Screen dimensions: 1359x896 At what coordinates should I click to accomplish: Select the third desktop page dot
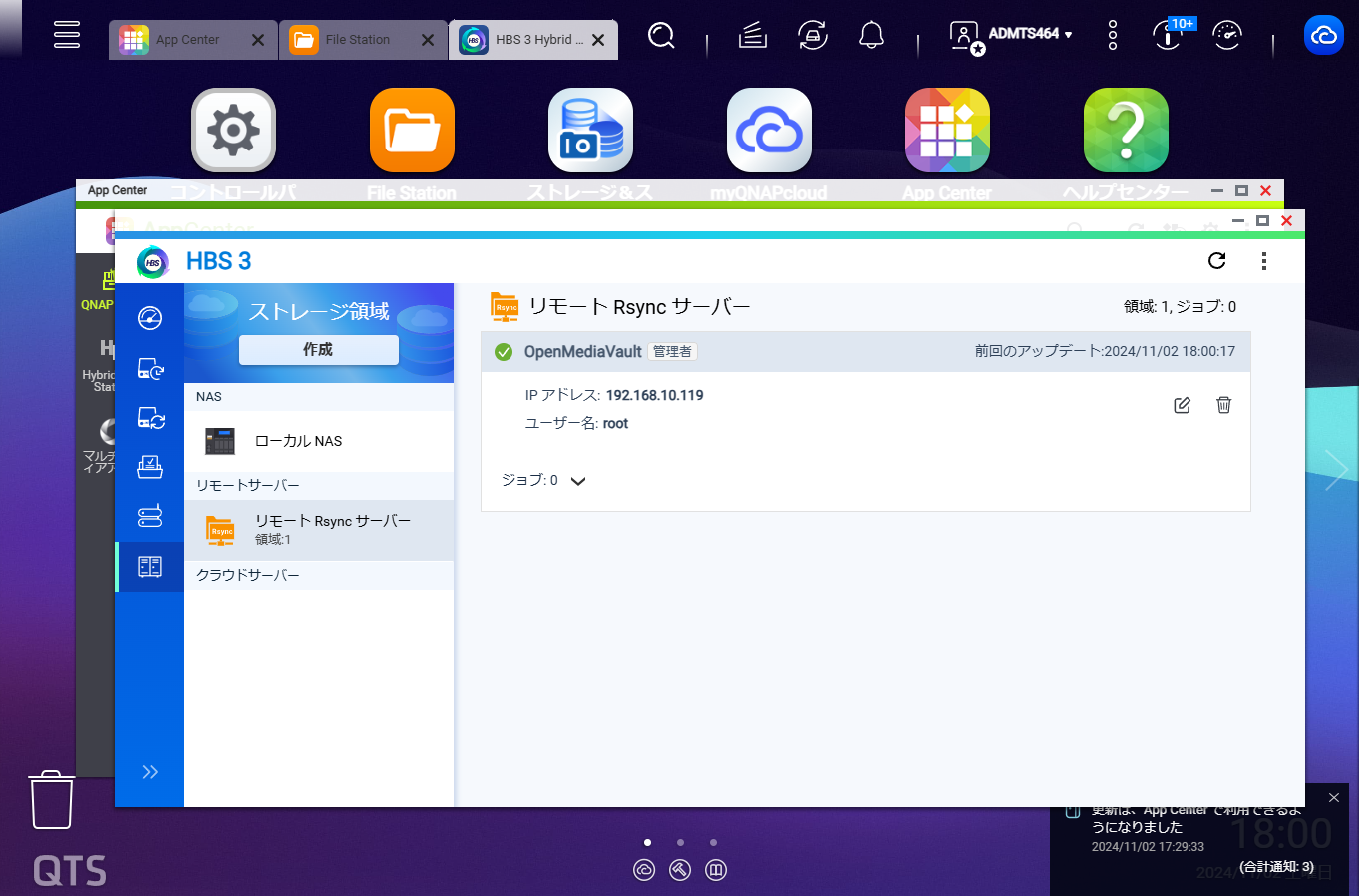tap(713, 842)
